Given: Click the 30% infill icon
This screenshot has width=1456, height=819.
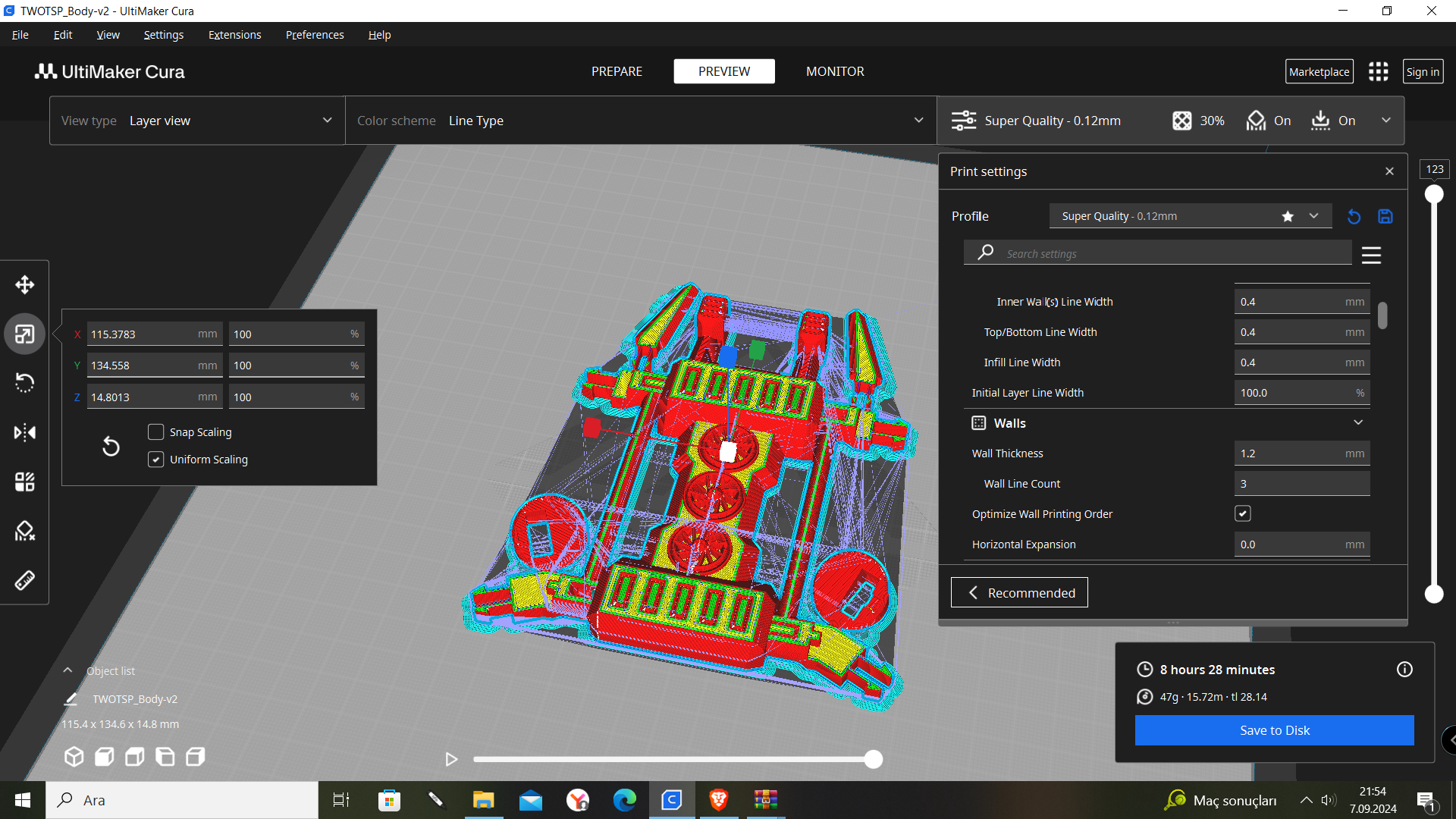Looking at the screenshot, I should click(x=1181, y=121).
